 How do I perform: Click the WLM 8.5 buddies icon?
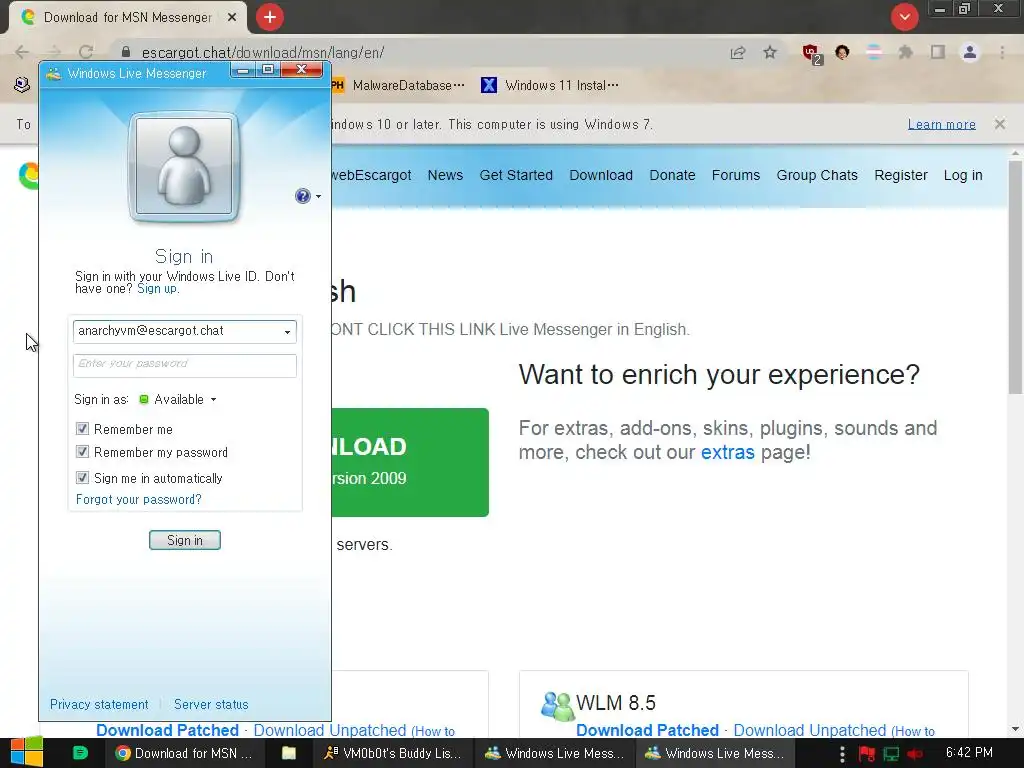point(557,706)
